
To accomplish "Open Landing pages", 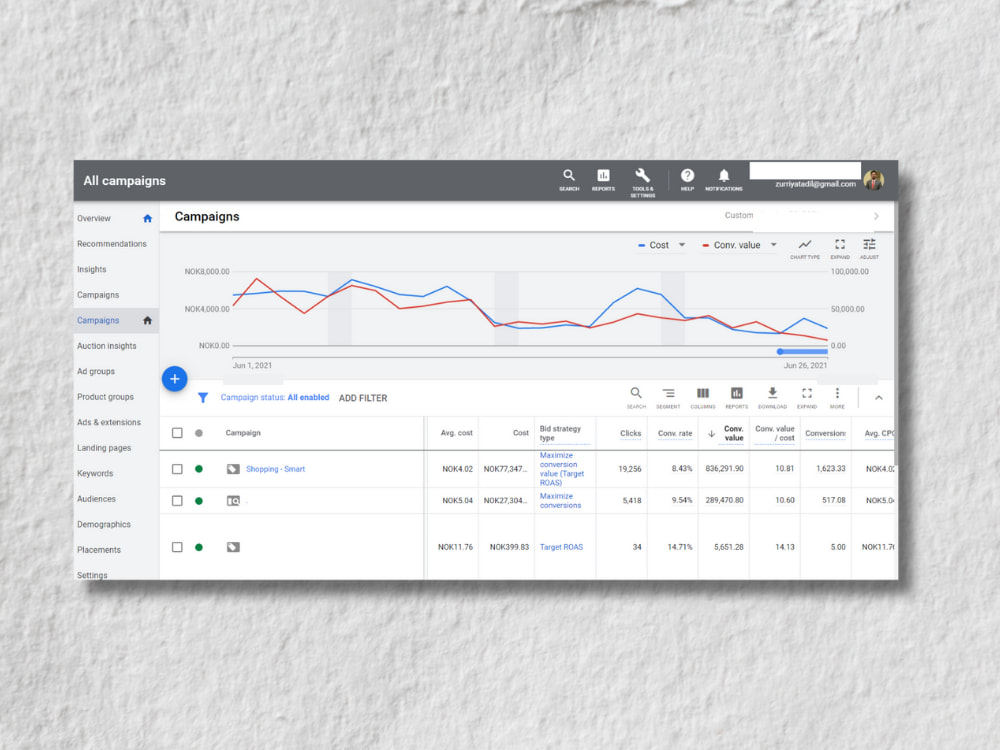I will (104, 448).
